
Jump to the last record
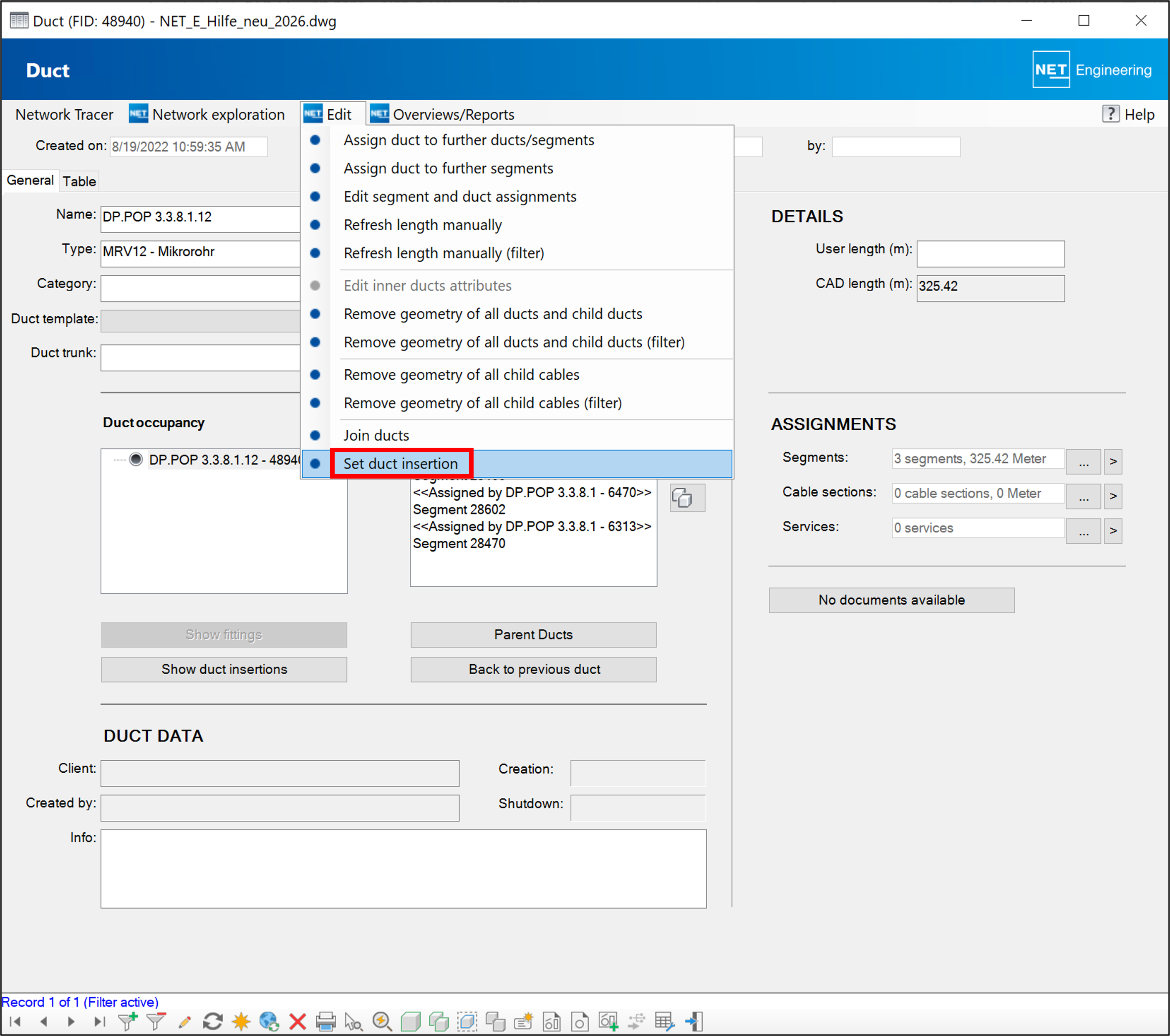[99, 1022]
